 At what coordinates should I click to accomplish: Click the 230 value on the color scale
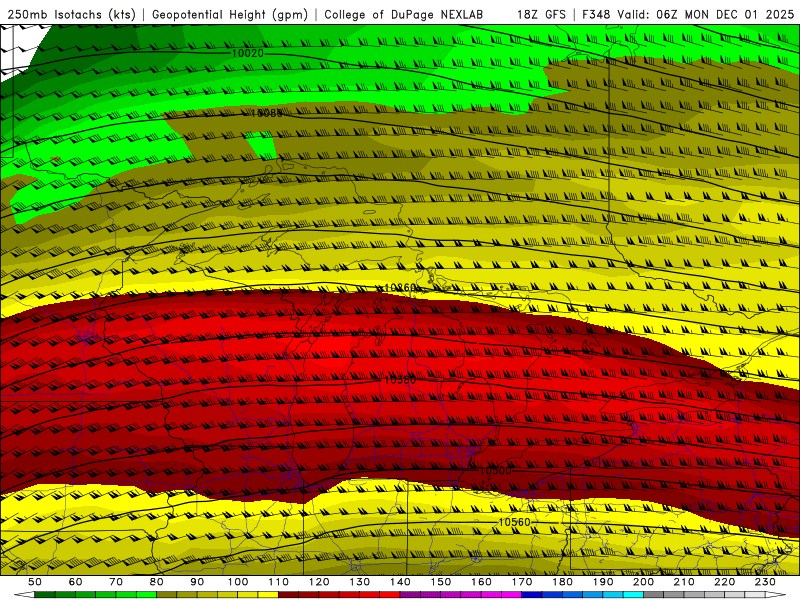click(765, 582)
